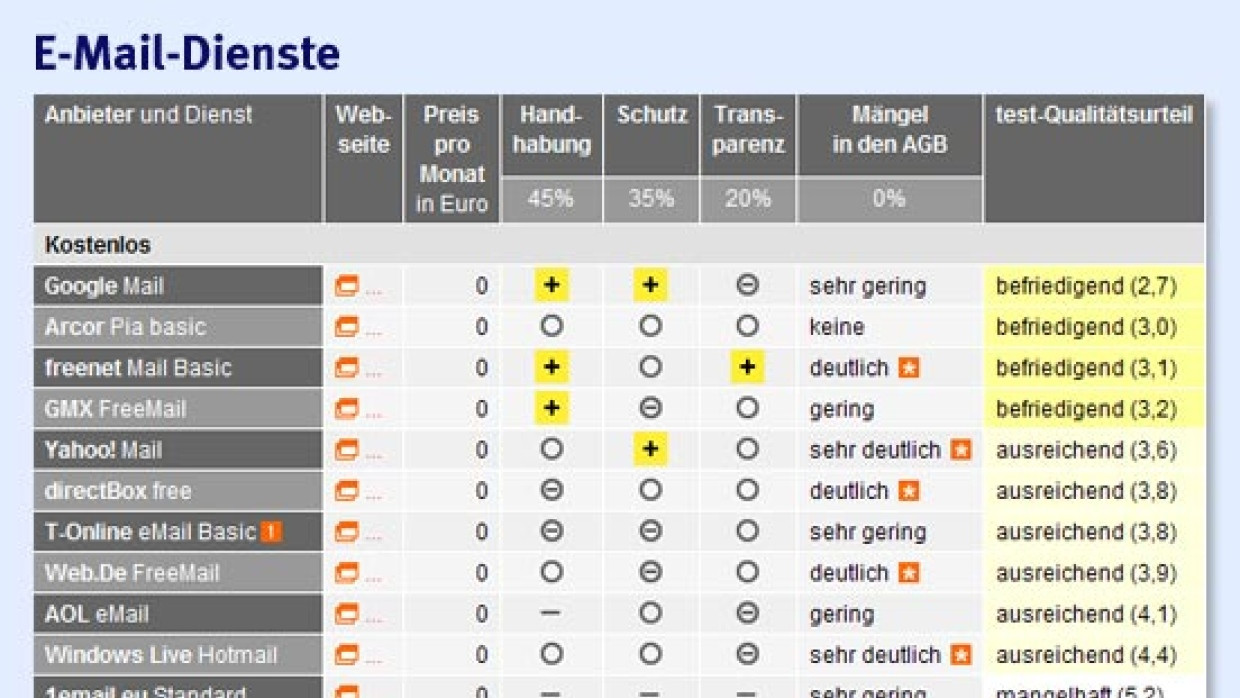Select the AOL eMail provider name

coord(96,614)
